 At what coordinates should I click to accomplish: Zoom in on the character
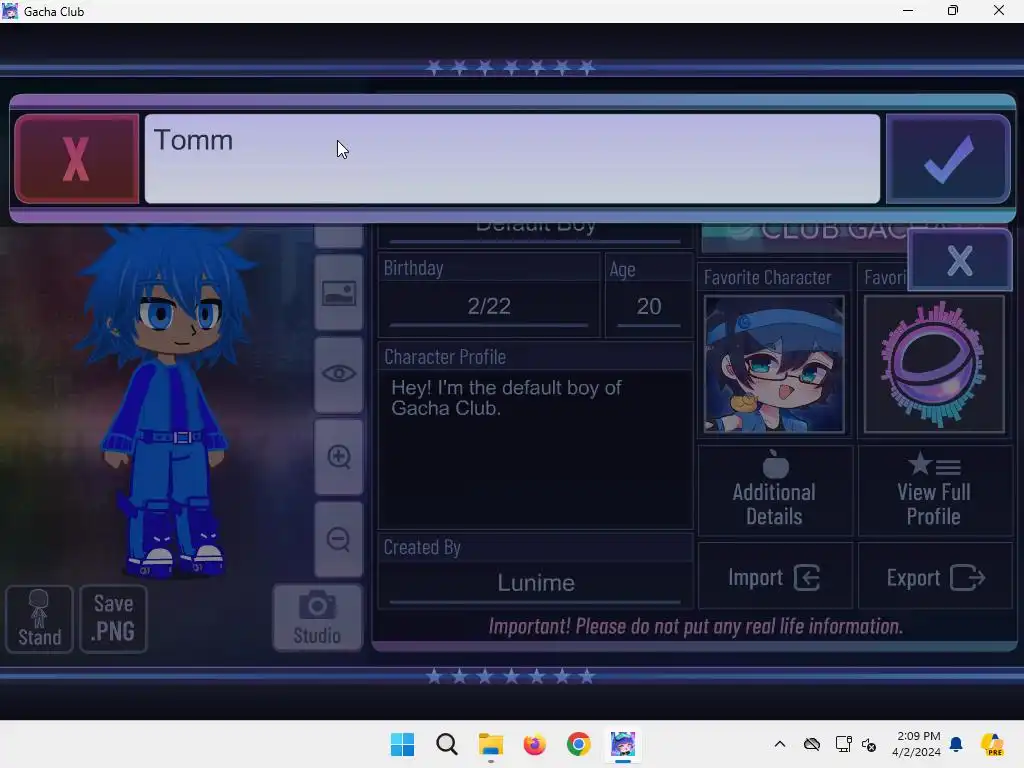point(339,457)
